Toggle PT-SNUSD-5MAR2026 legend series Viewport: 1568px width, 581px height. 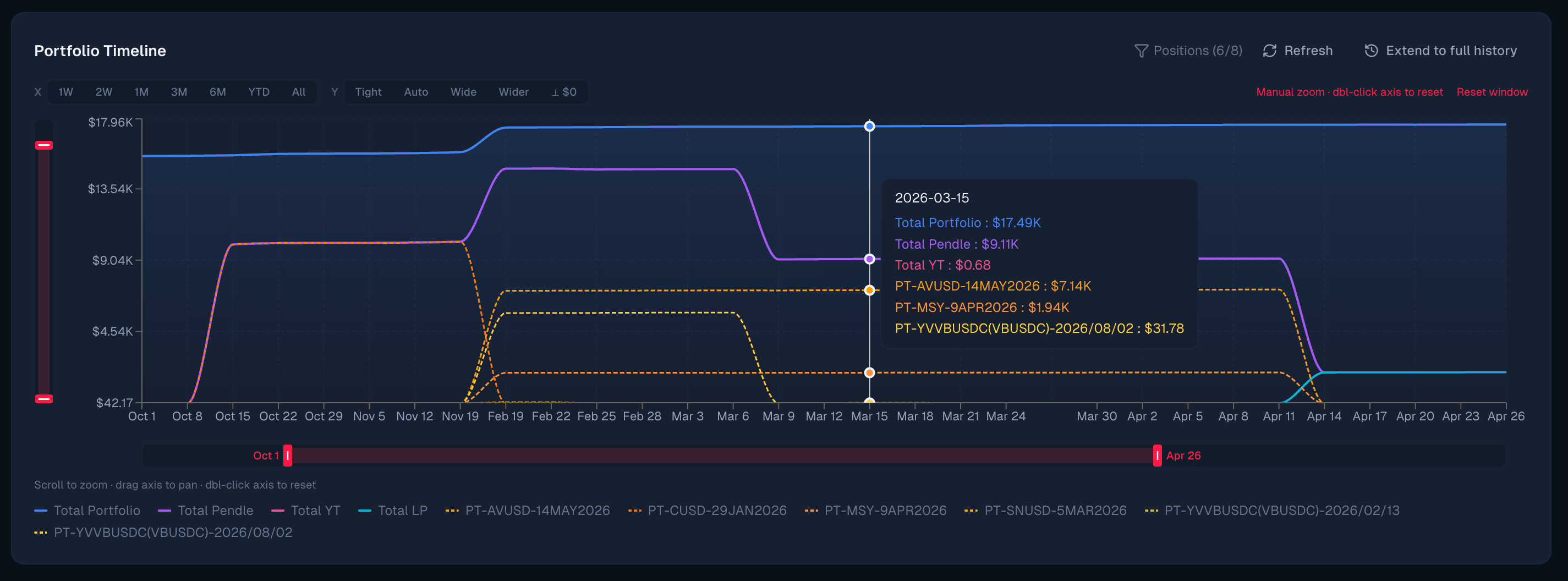[1046, 511]
